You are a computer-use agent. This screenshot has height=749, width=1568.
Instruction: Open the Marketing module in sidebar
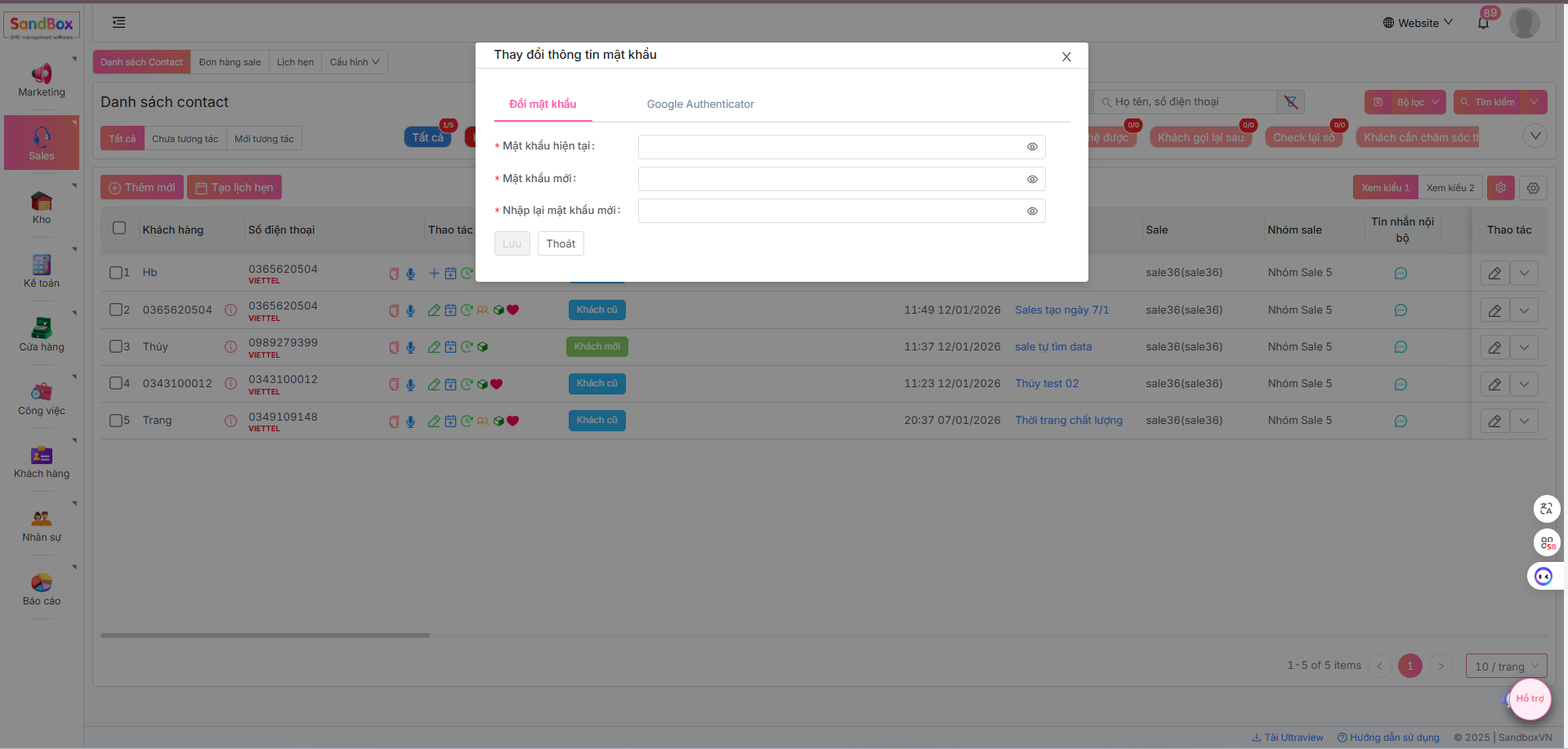point(42,80)
